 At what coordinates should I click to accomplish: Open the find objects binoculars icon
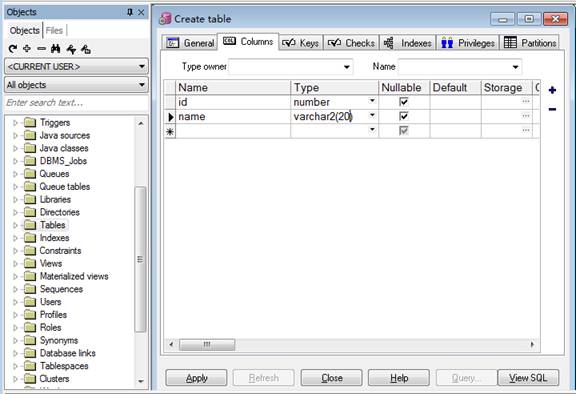[56, 48]
